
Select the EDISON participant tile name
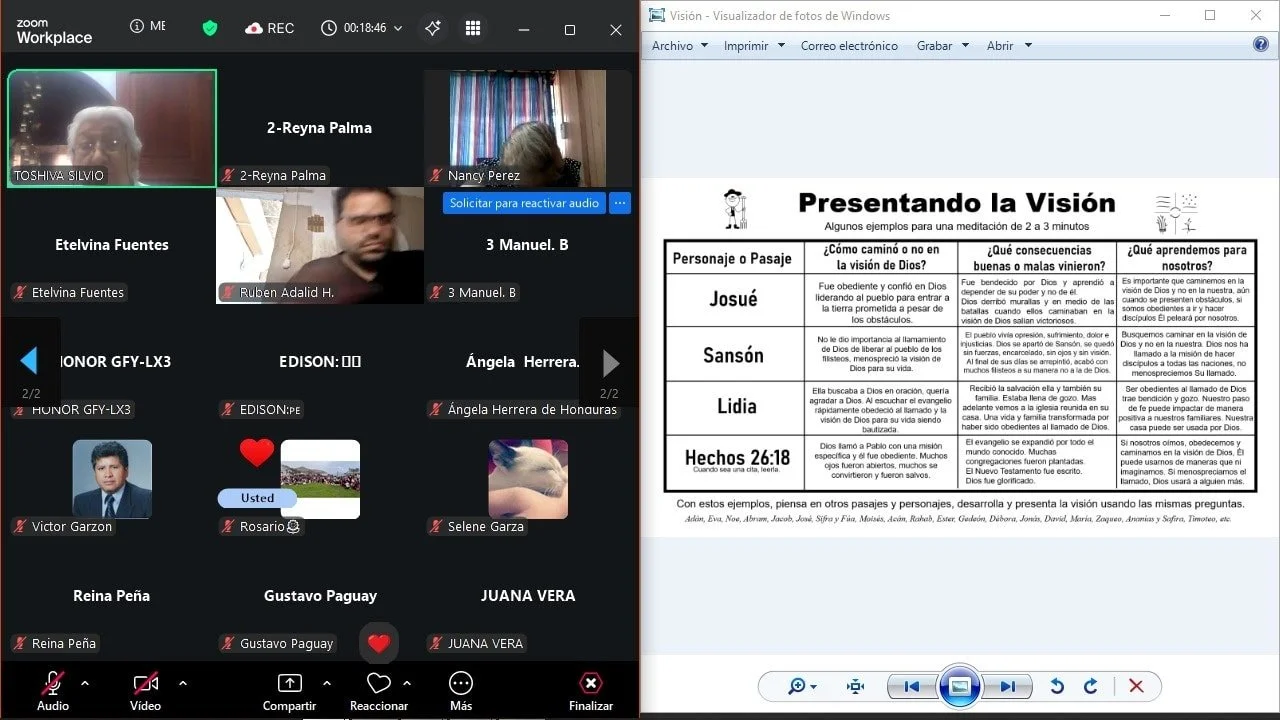click(320, 362)
